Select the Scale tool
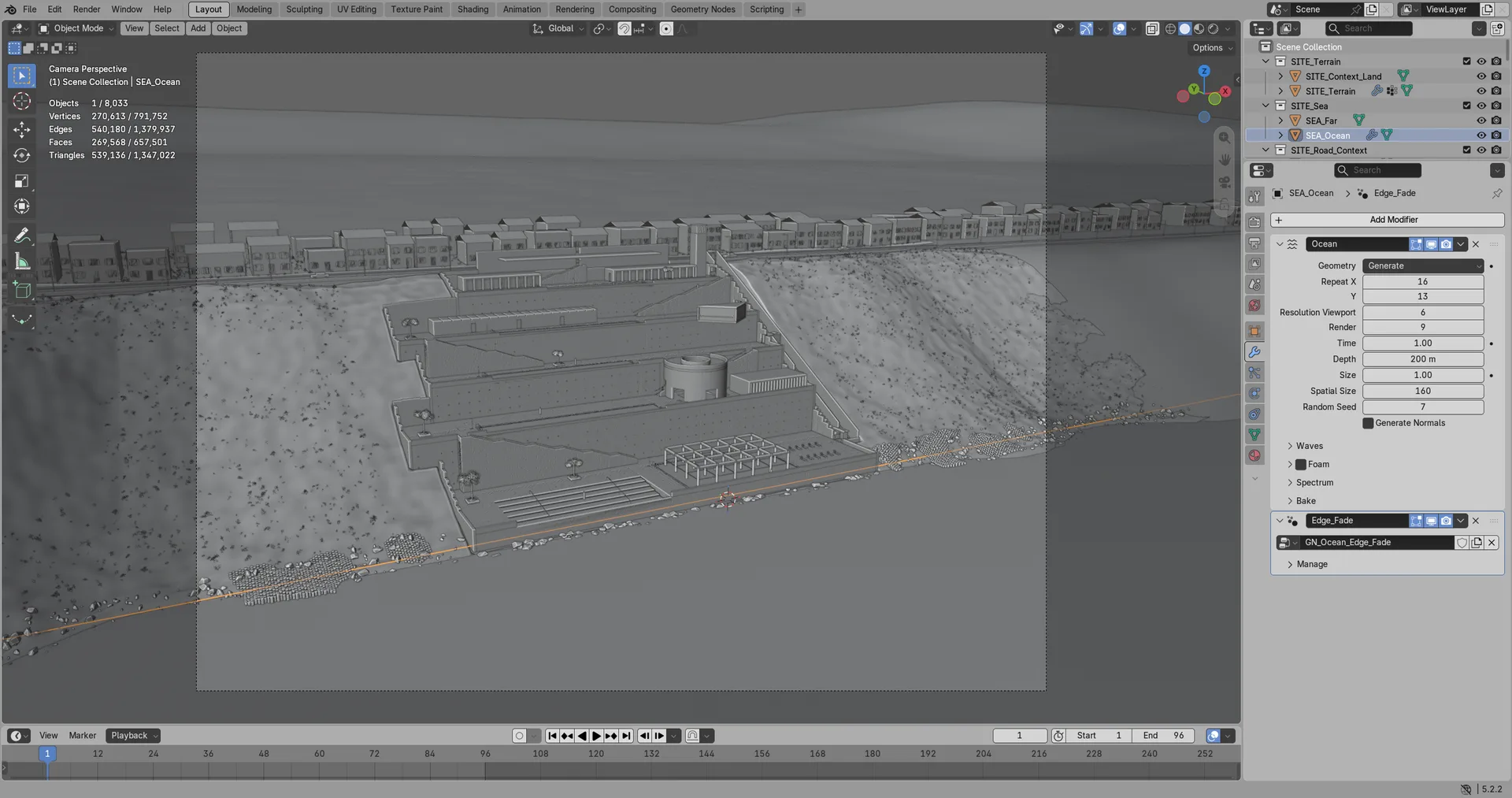This screenshot has width=1512, height=798. [22, 181]
